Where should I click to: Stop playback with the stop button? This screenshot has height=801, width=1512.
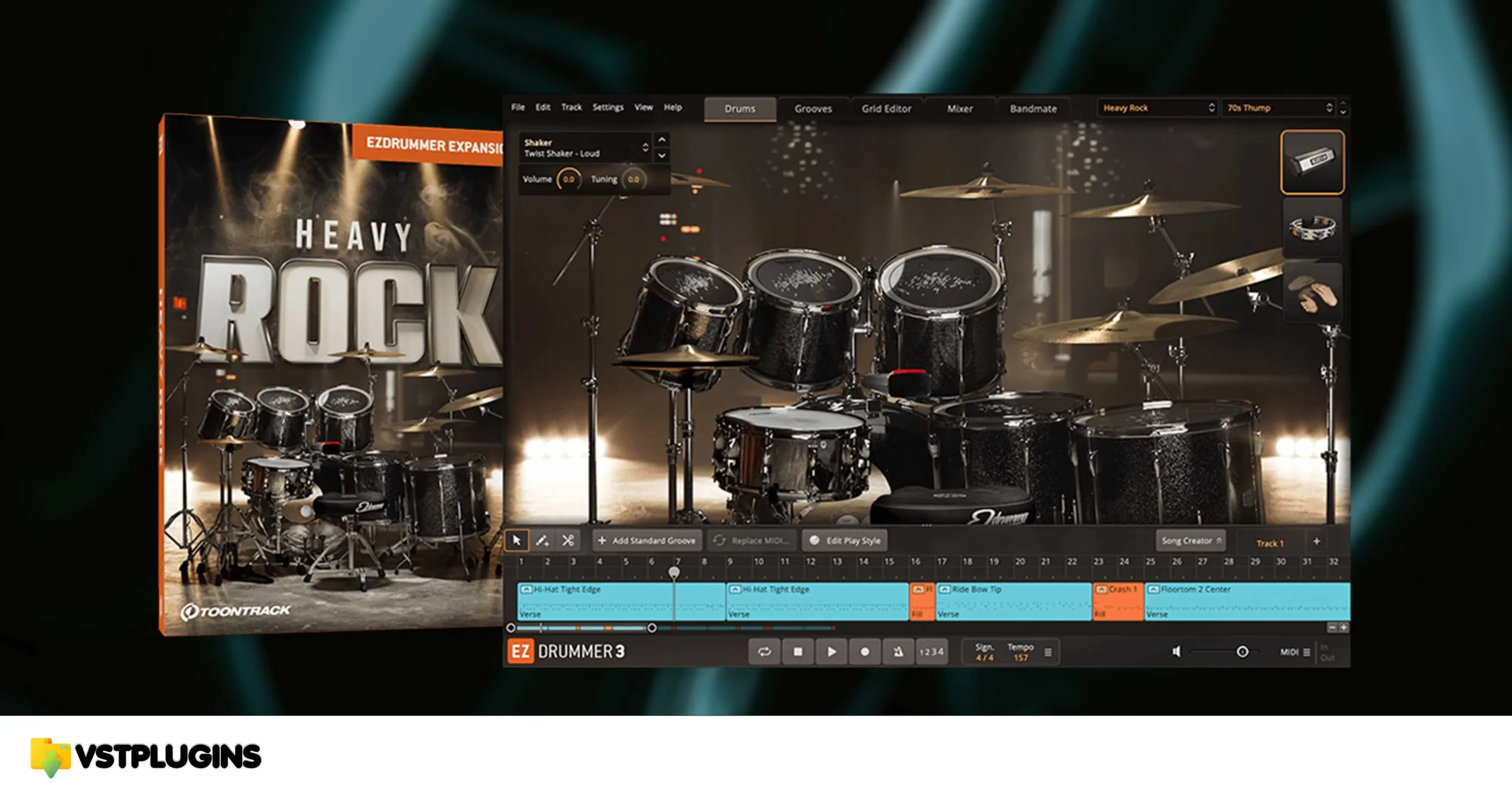(798, 652)
